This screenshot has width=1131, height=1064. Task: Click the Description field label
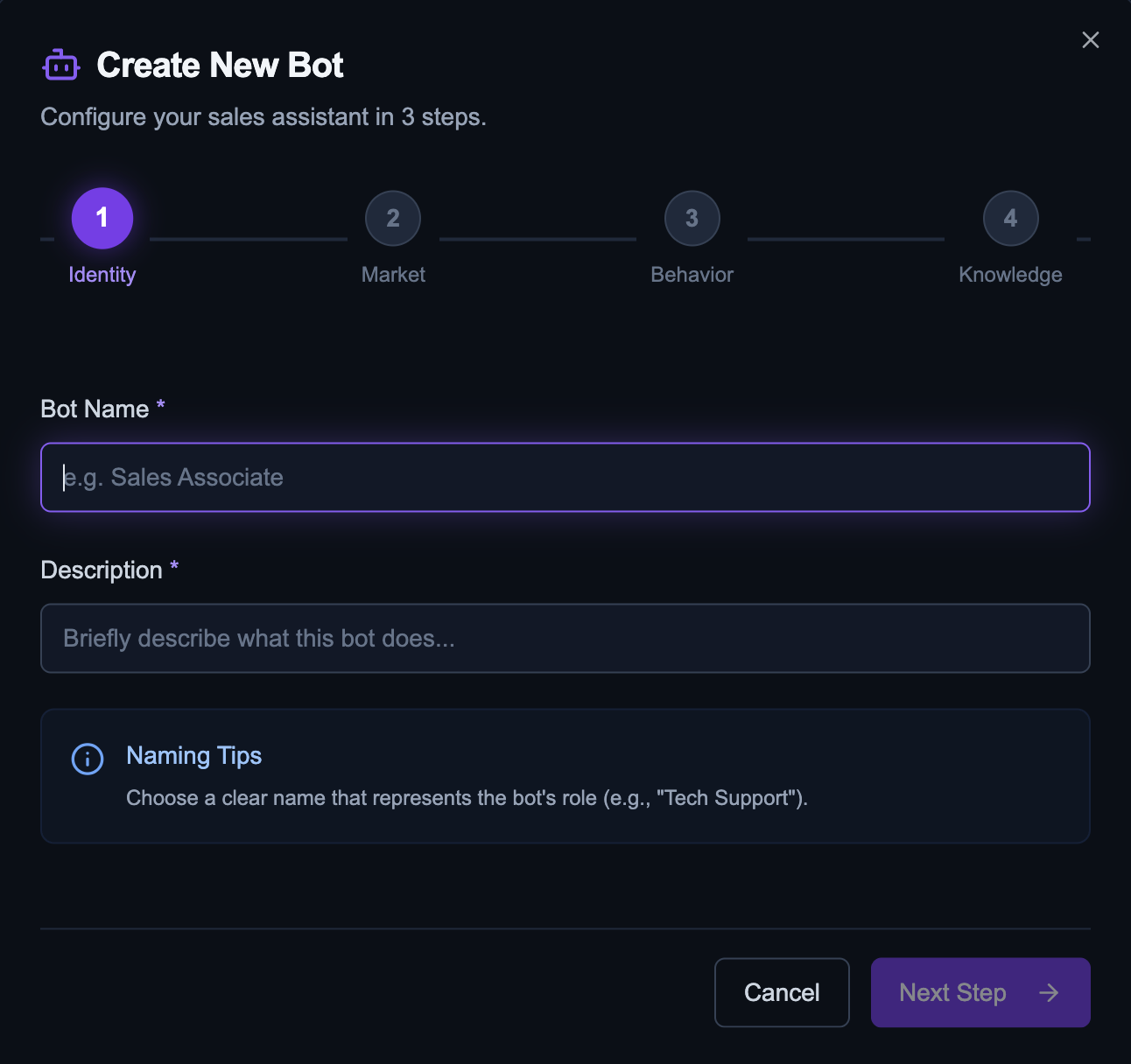point(102,570)
